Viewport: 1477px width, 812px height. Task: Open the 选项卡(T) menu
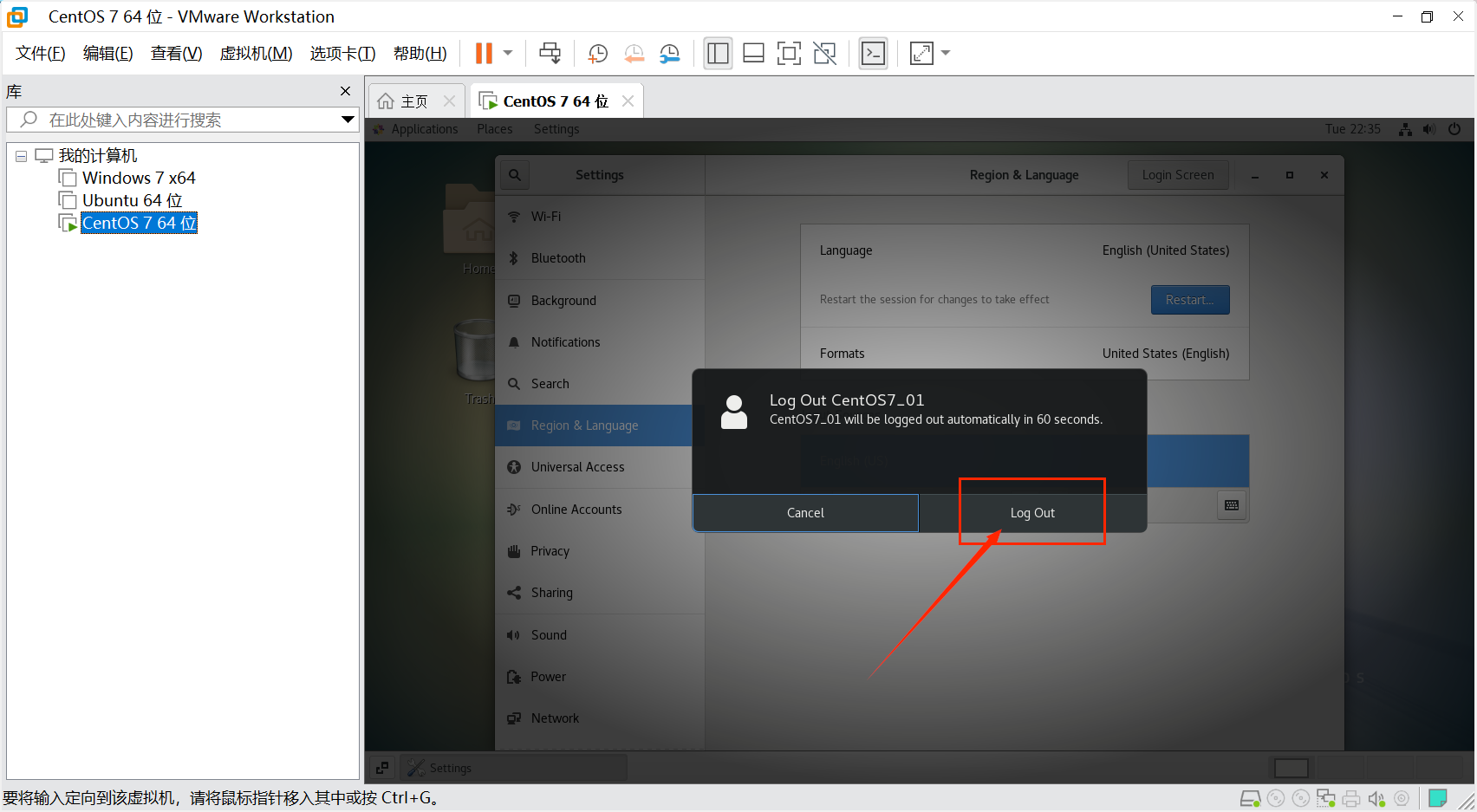coord(343,54)
